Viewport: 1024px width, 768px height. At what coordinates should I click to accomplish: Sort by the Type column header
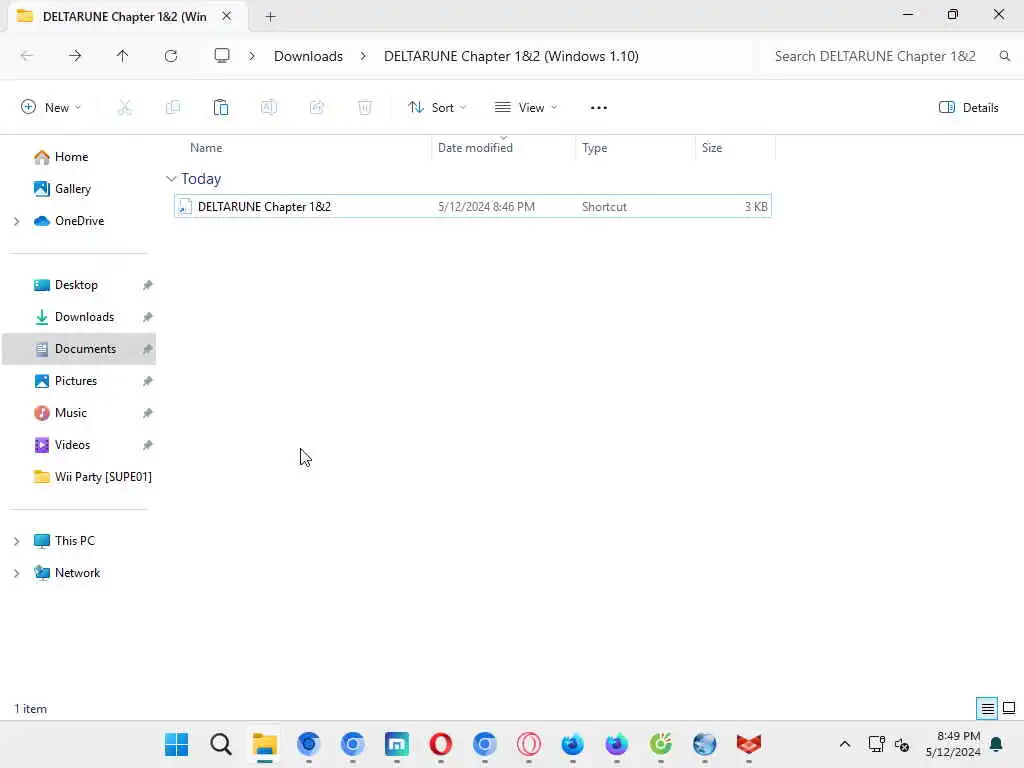point(594,148)
